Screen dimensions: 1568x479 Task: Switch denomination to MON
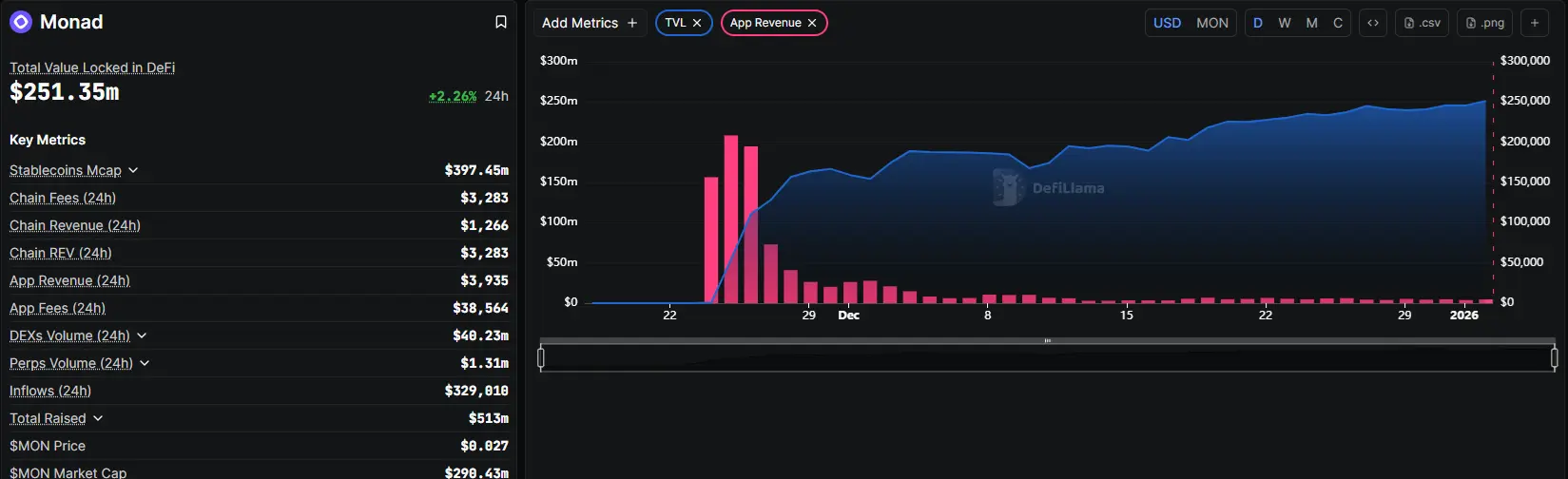1212,23
